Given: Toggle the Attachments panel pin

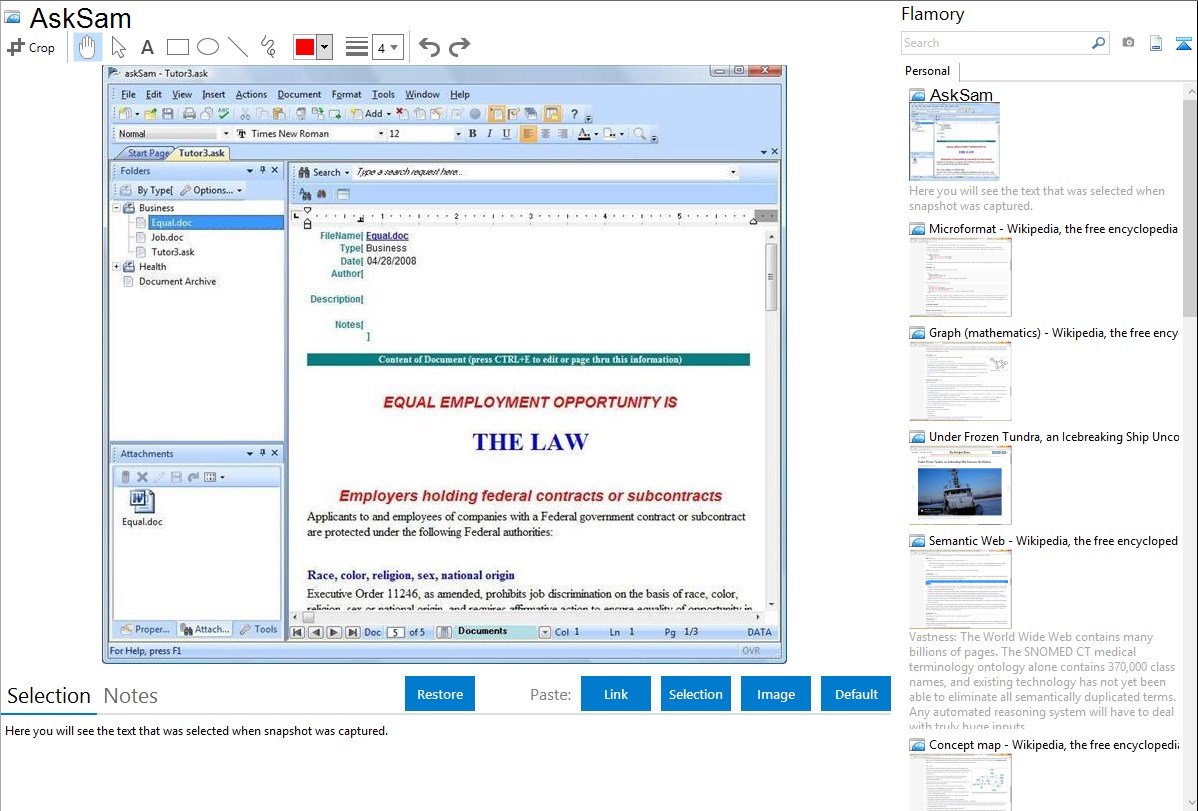Looking at the screenshot, I should point(263,453).
